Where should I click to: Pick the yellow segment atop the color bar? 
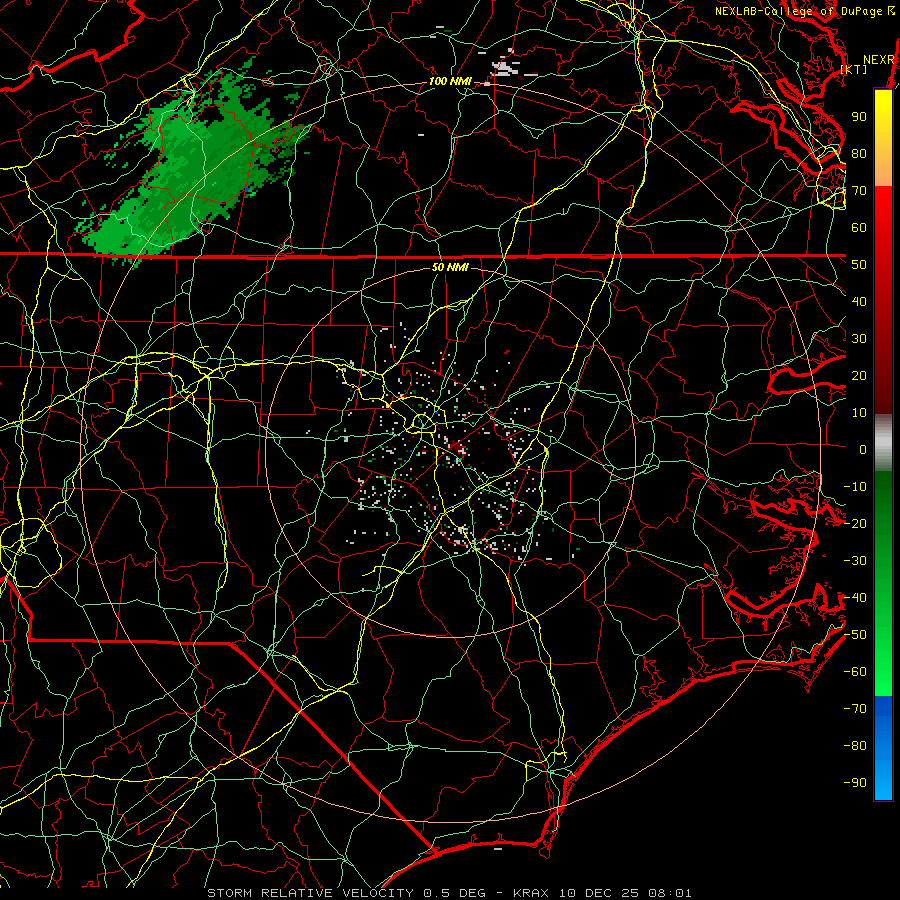[x=883, y=109]
